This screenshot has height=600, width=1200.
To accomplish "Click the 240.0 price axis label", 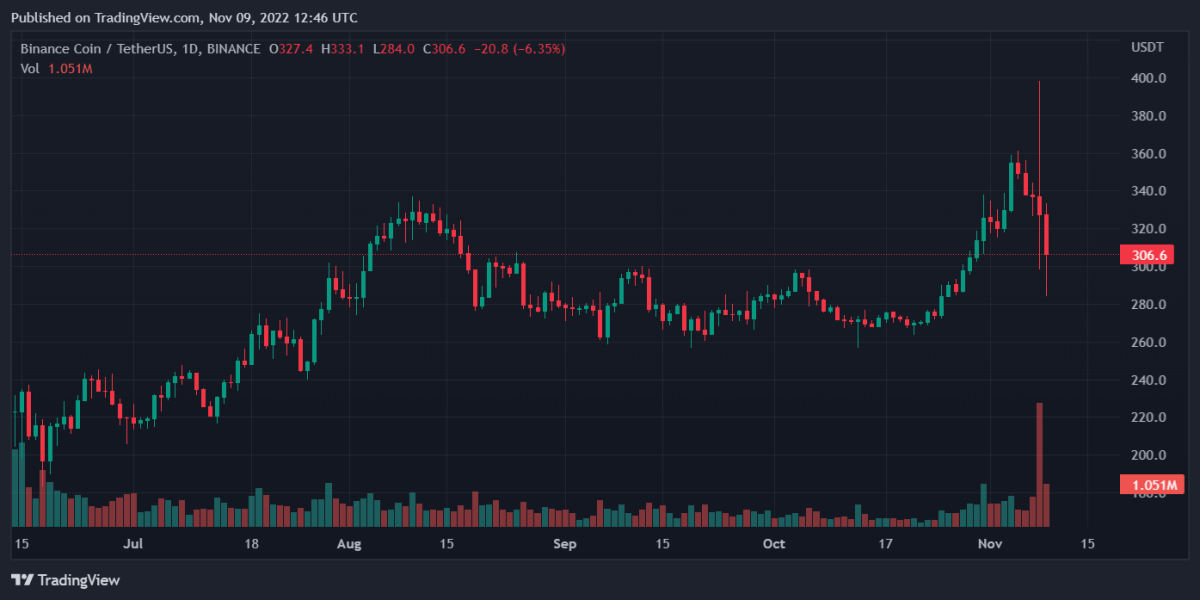I will 1147,380.
